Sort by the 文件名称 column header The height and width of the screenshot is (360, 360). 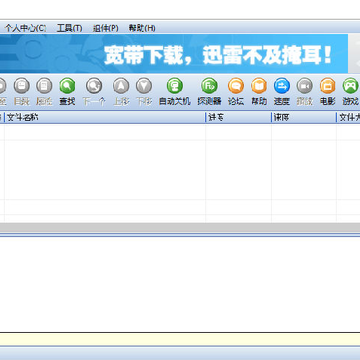point(105,117)
